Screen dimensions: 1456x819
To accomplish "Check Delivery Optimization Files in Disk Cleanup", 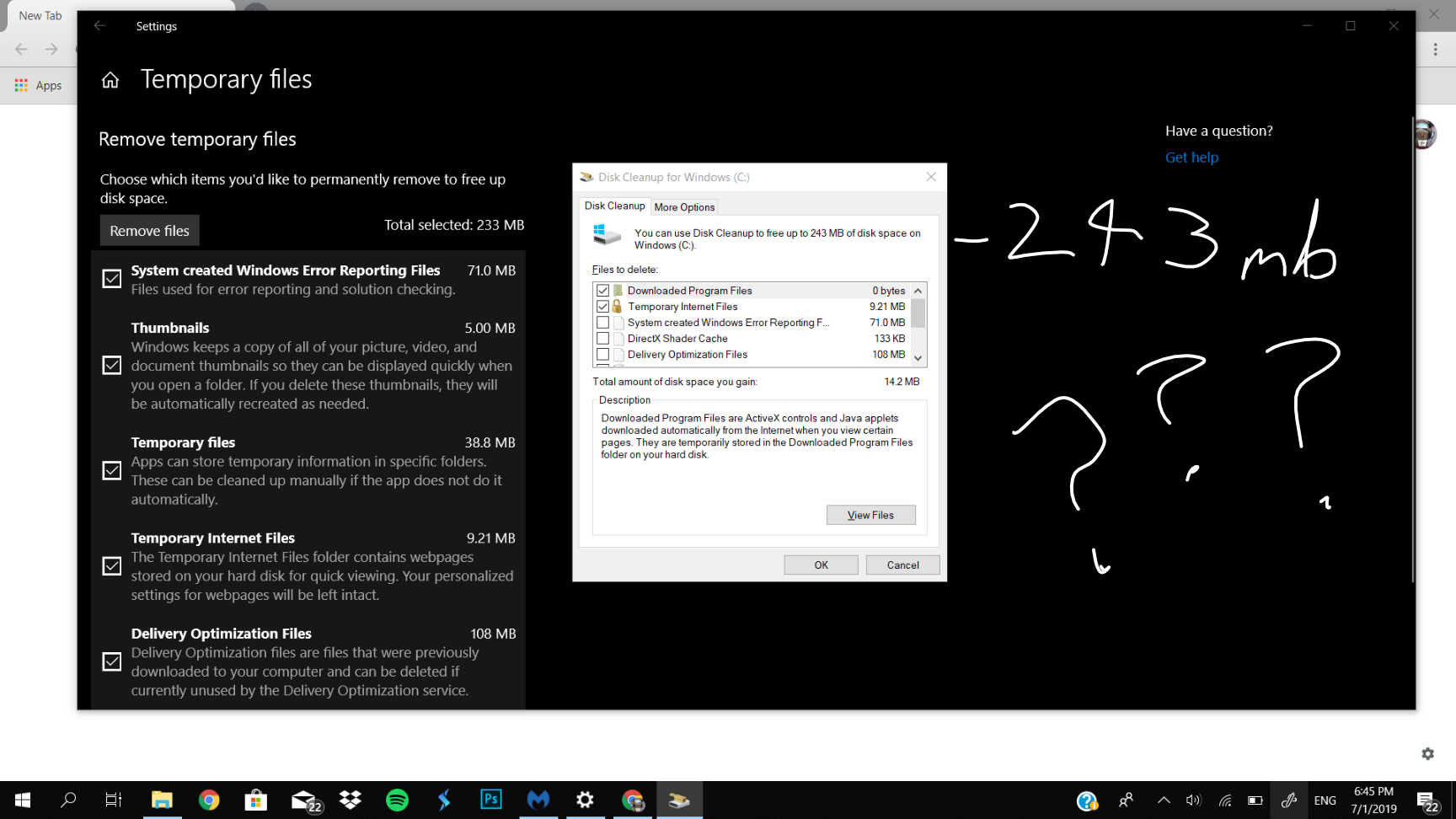I will point(603,355).
